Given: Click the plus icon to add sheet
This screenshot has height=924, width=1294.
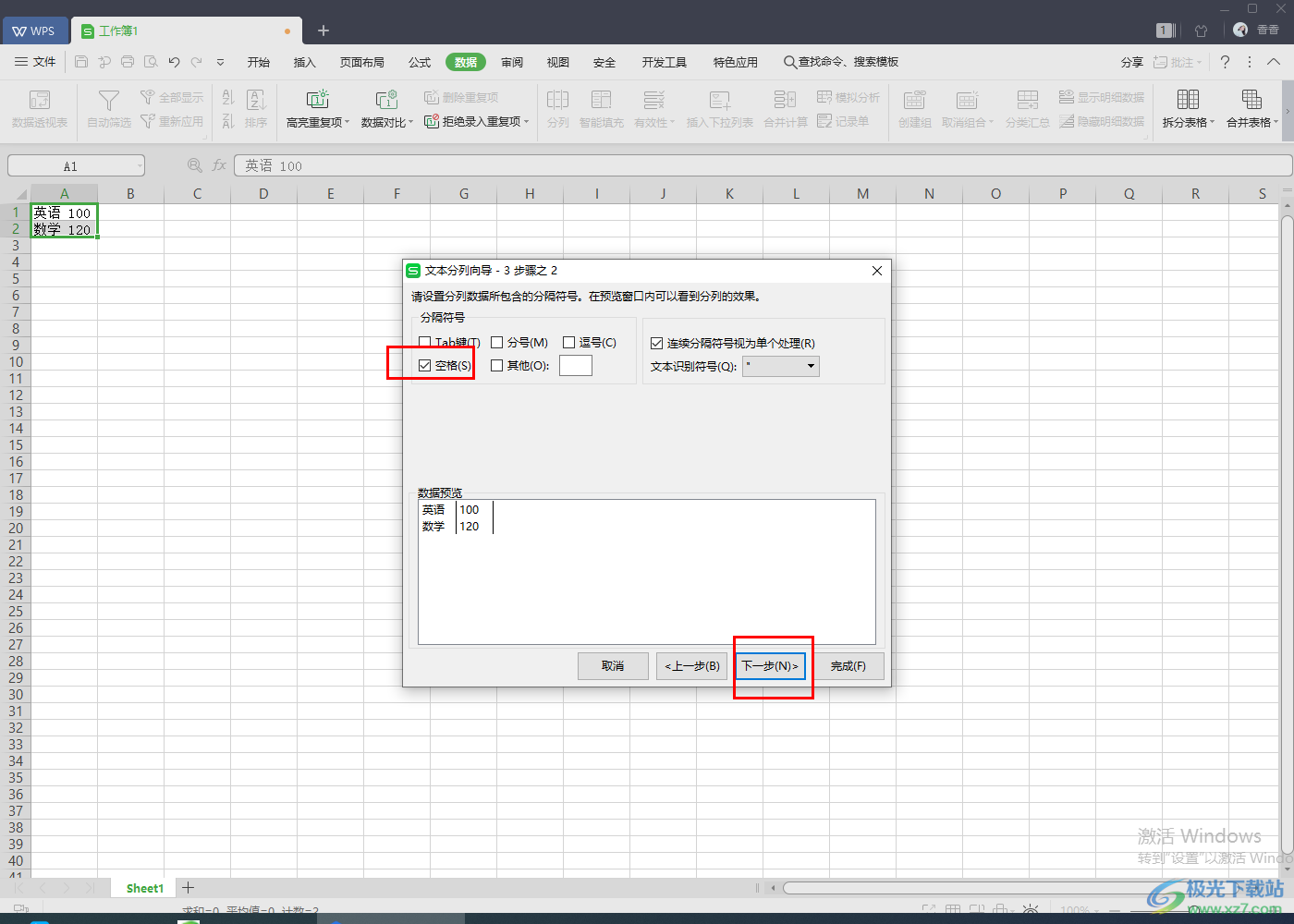Looking at the screenshot, I should pos(189,888).
